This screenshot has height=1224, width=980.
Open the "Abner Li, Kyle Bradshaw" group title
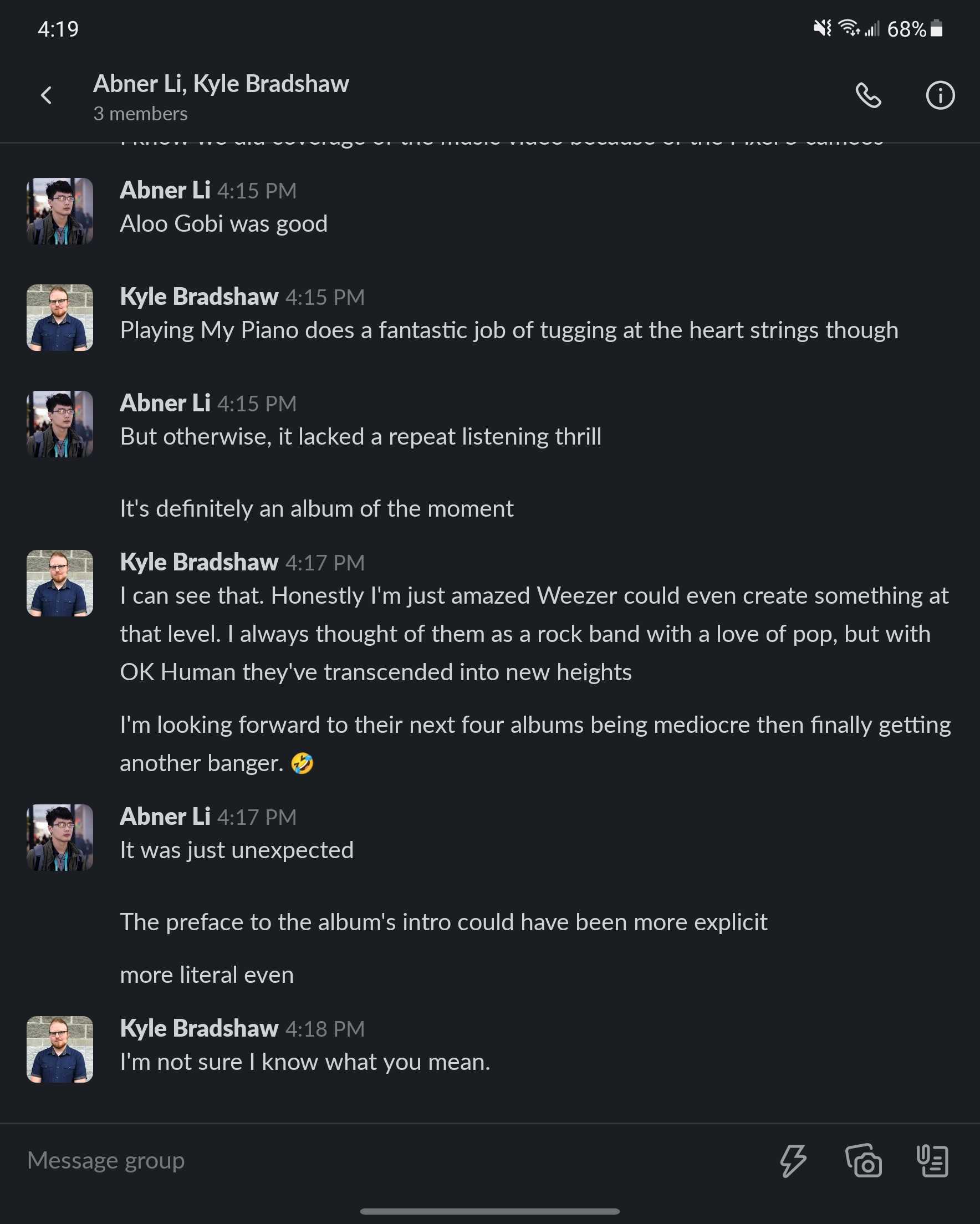coord(221,84)
